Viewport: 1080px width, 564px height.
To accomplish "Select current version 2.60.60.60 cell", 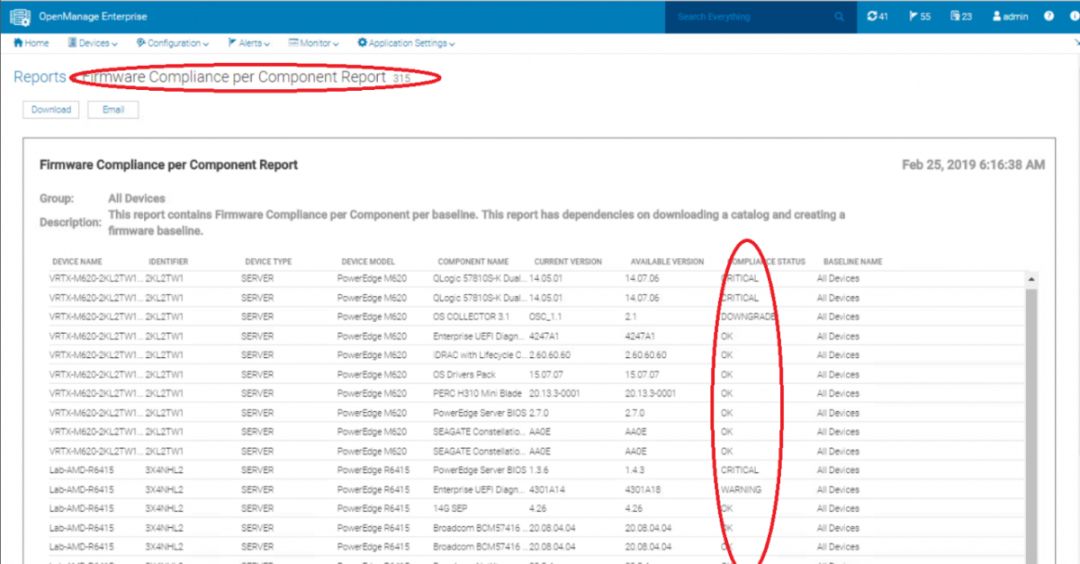I will [x=550, y=355].
